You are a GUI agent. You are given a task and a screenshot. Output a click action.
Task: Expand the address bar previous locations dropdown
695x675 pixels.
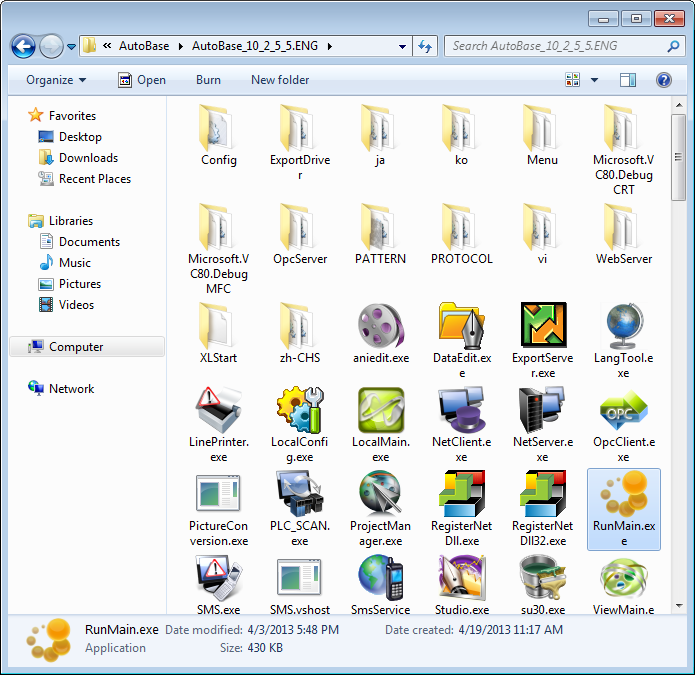(402, 46)
